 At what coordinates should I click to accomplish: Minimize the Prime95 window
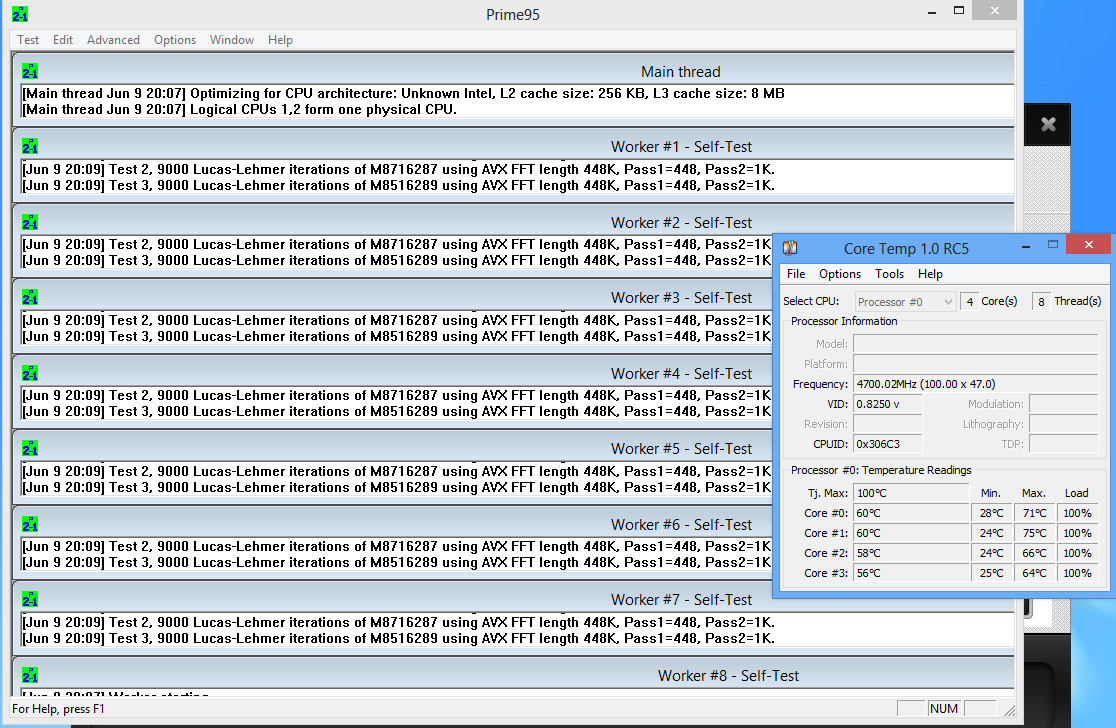(932, 12)
